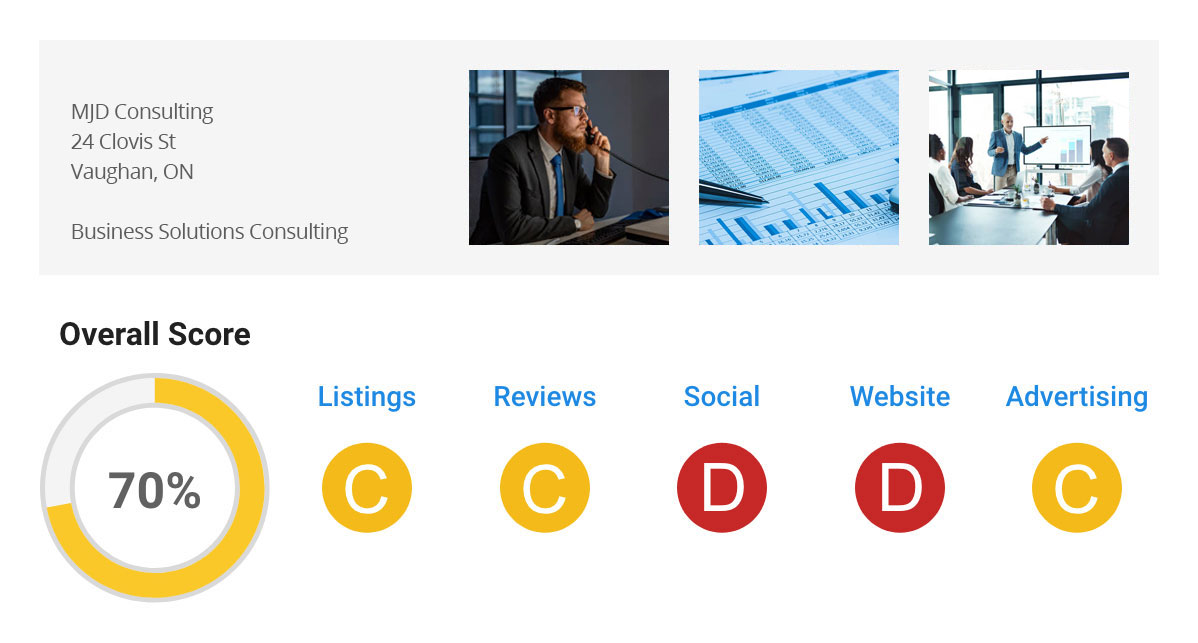Open the Advertising section link
1198x643 pixels.
point(1076,397)
